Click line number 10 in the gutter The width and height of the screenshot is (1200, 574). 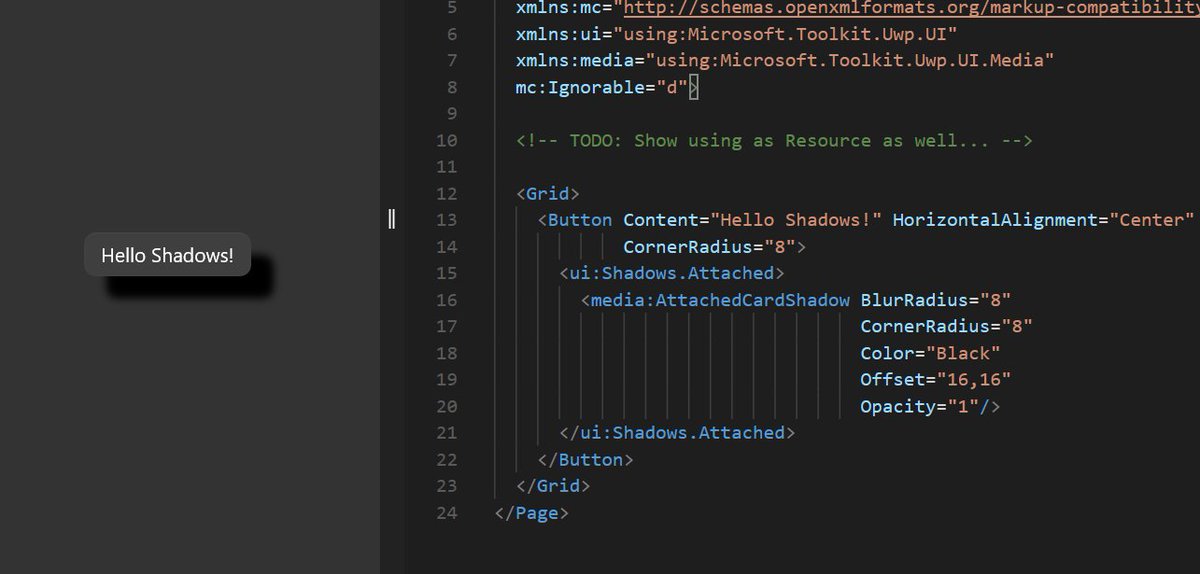[x=447, y=140]
